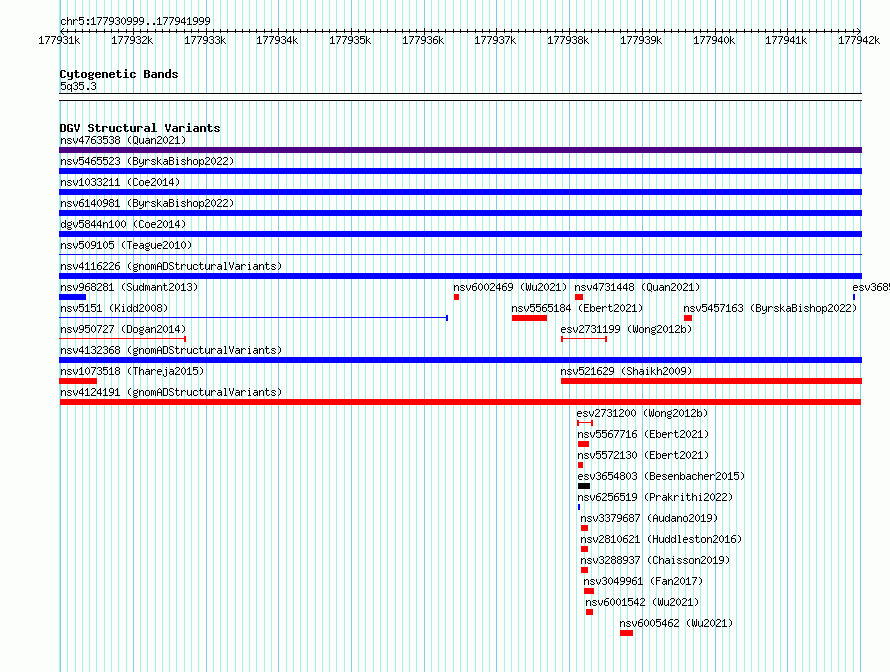The width and height of the screenshot is (890, 672).
Task: Click the thin red nsv950727 feature line
Action: [x=123, y=339]
